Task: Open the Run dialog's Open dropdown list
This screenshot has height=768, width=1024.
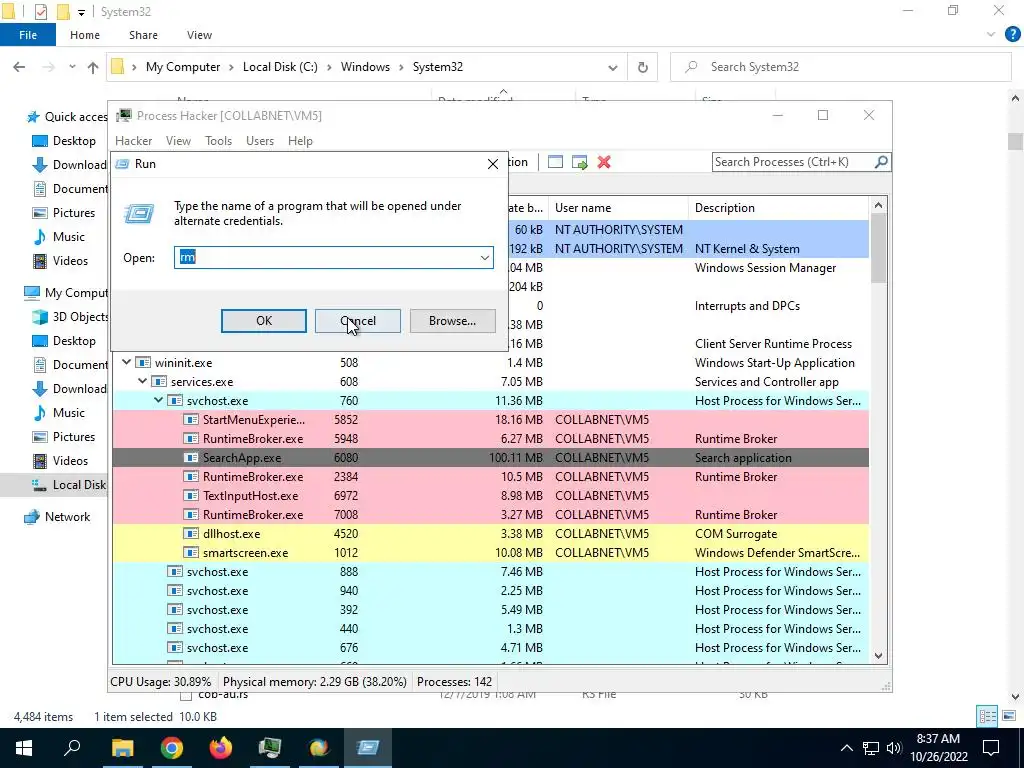Action: coord(485,257)
